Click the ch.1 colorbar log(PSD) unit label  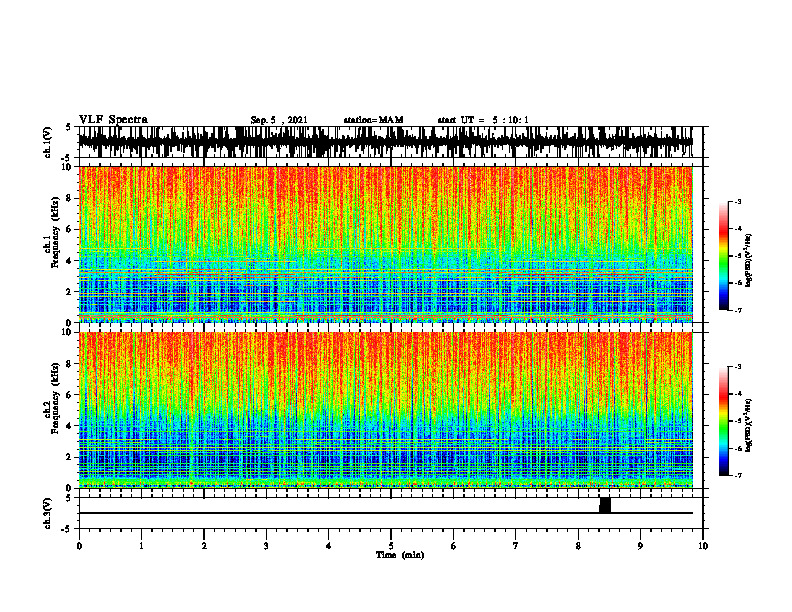749,261
